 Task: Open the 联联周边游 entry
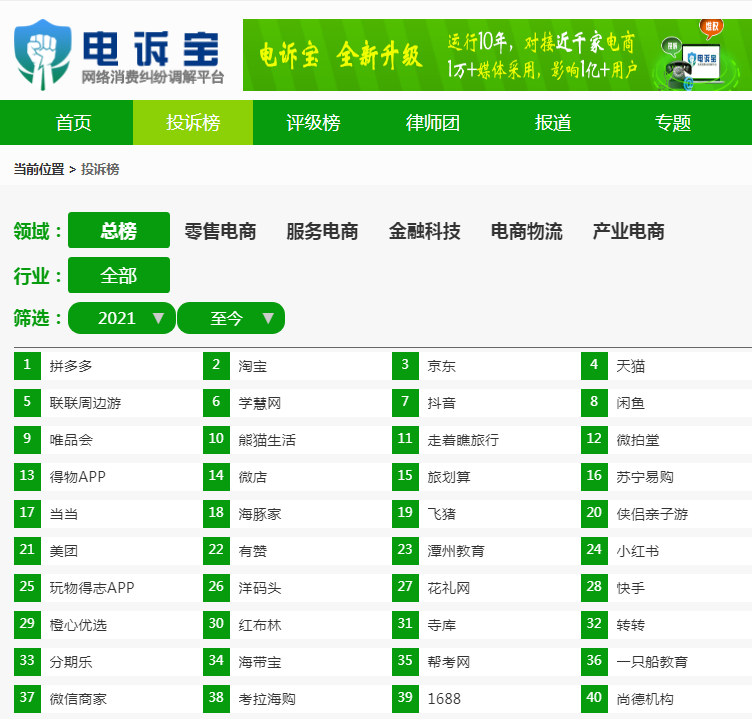click(85, 403)
